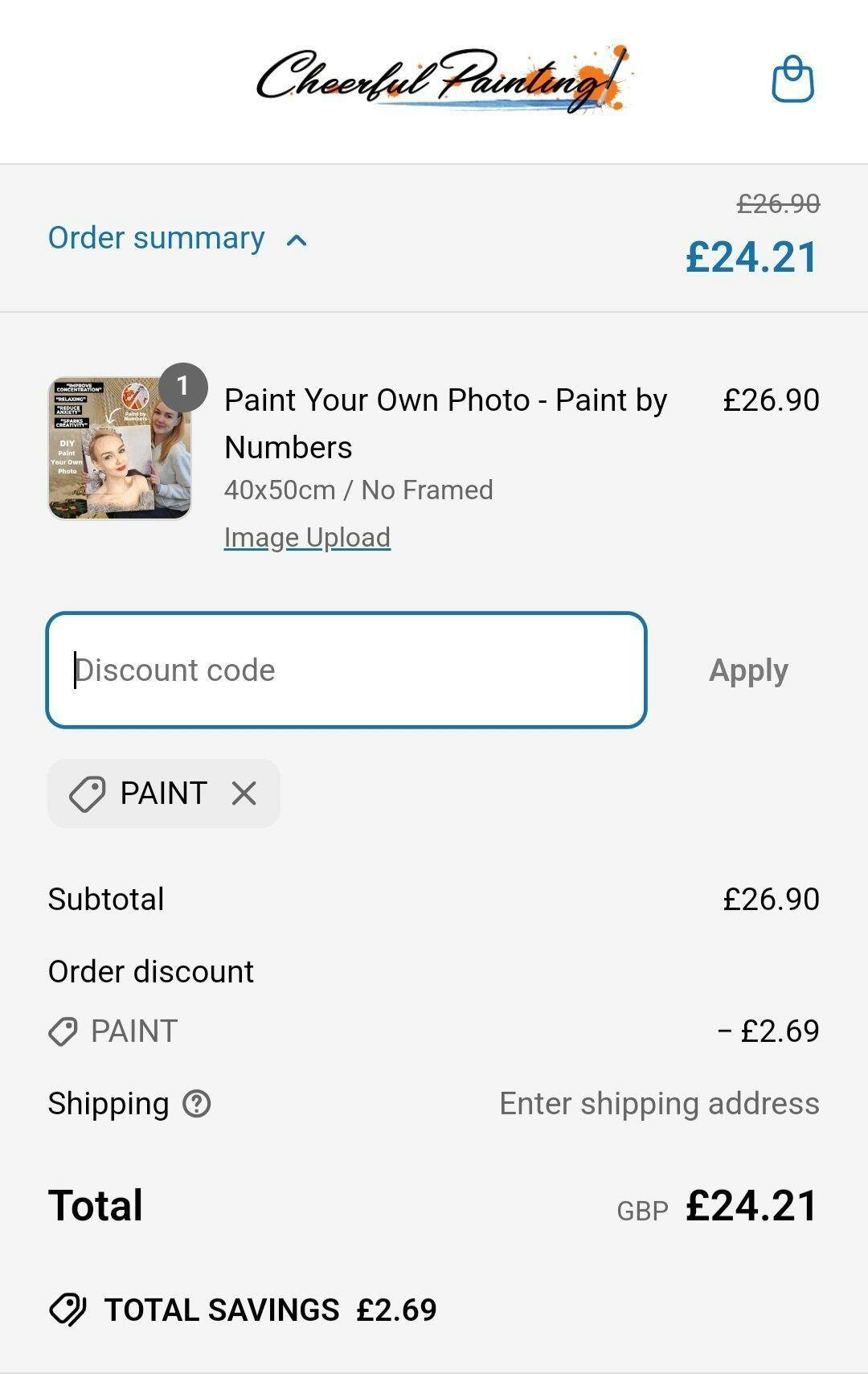Click the GBP currency label
This screenshot has width=868, height=1374.
642,1211
